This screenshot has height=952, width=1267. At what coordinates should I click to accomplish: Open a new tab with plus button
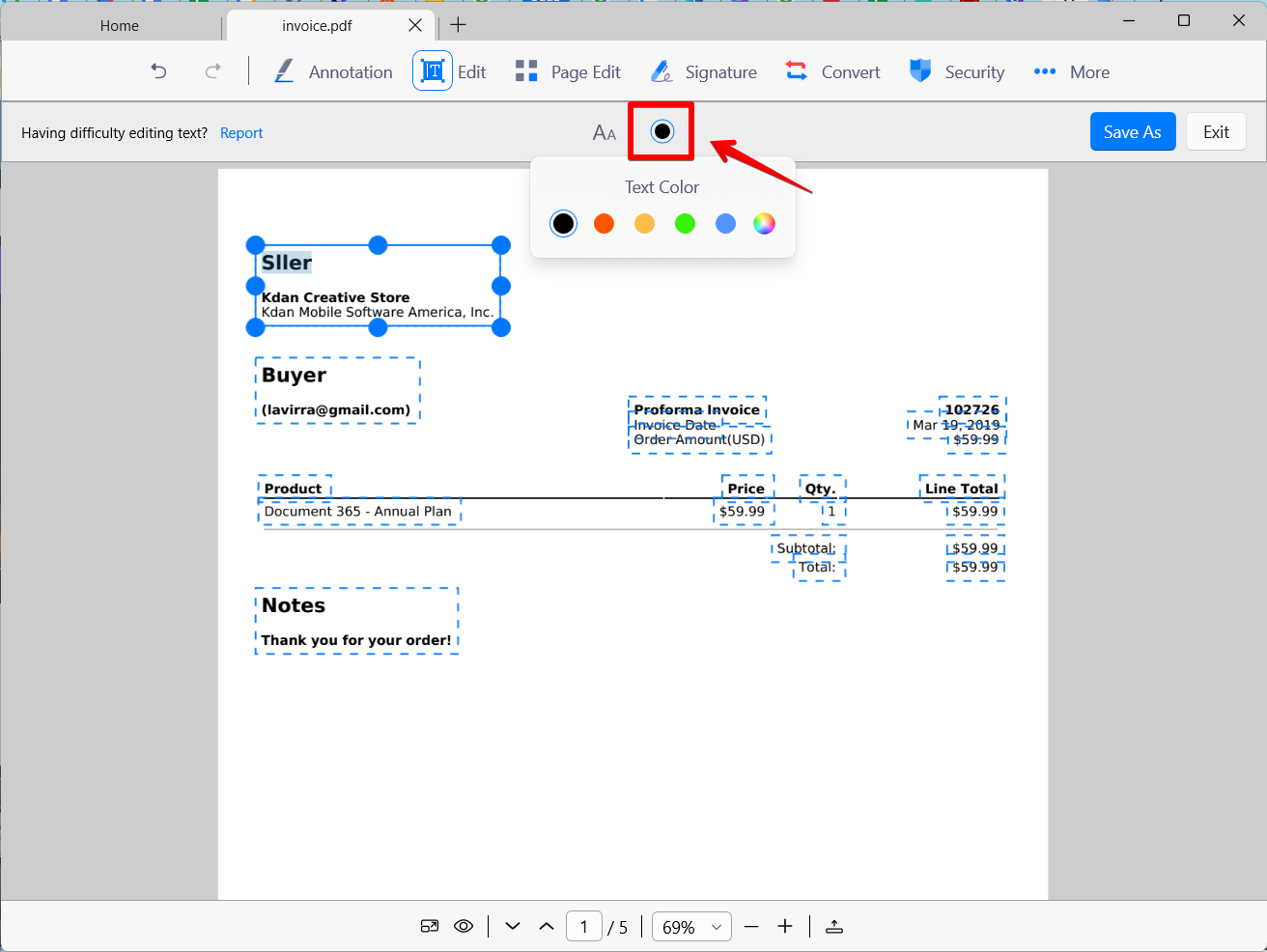(x=459, y=25)
